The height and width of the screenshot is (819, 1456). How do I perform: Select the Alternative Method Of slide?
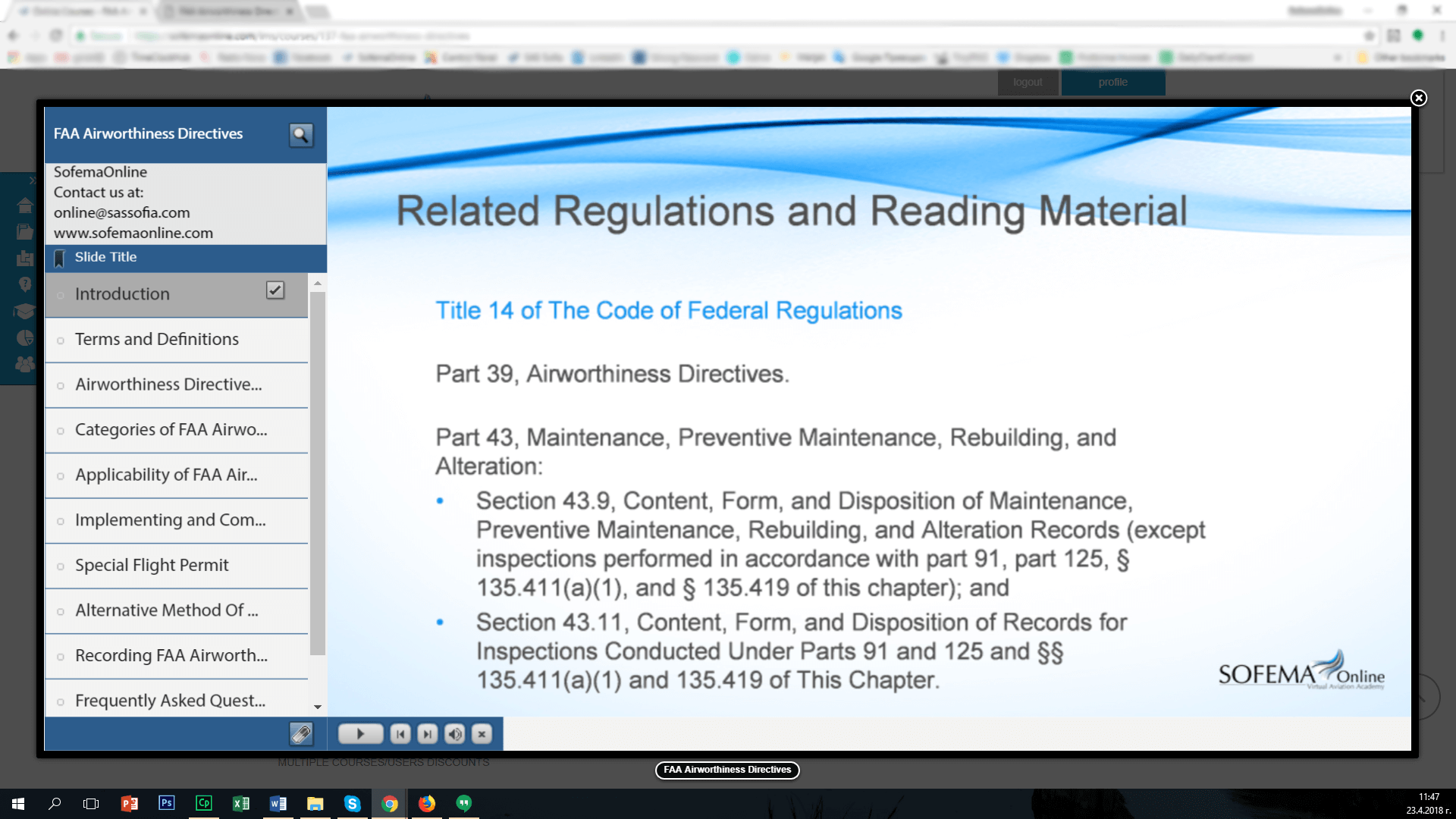[166, 610]
